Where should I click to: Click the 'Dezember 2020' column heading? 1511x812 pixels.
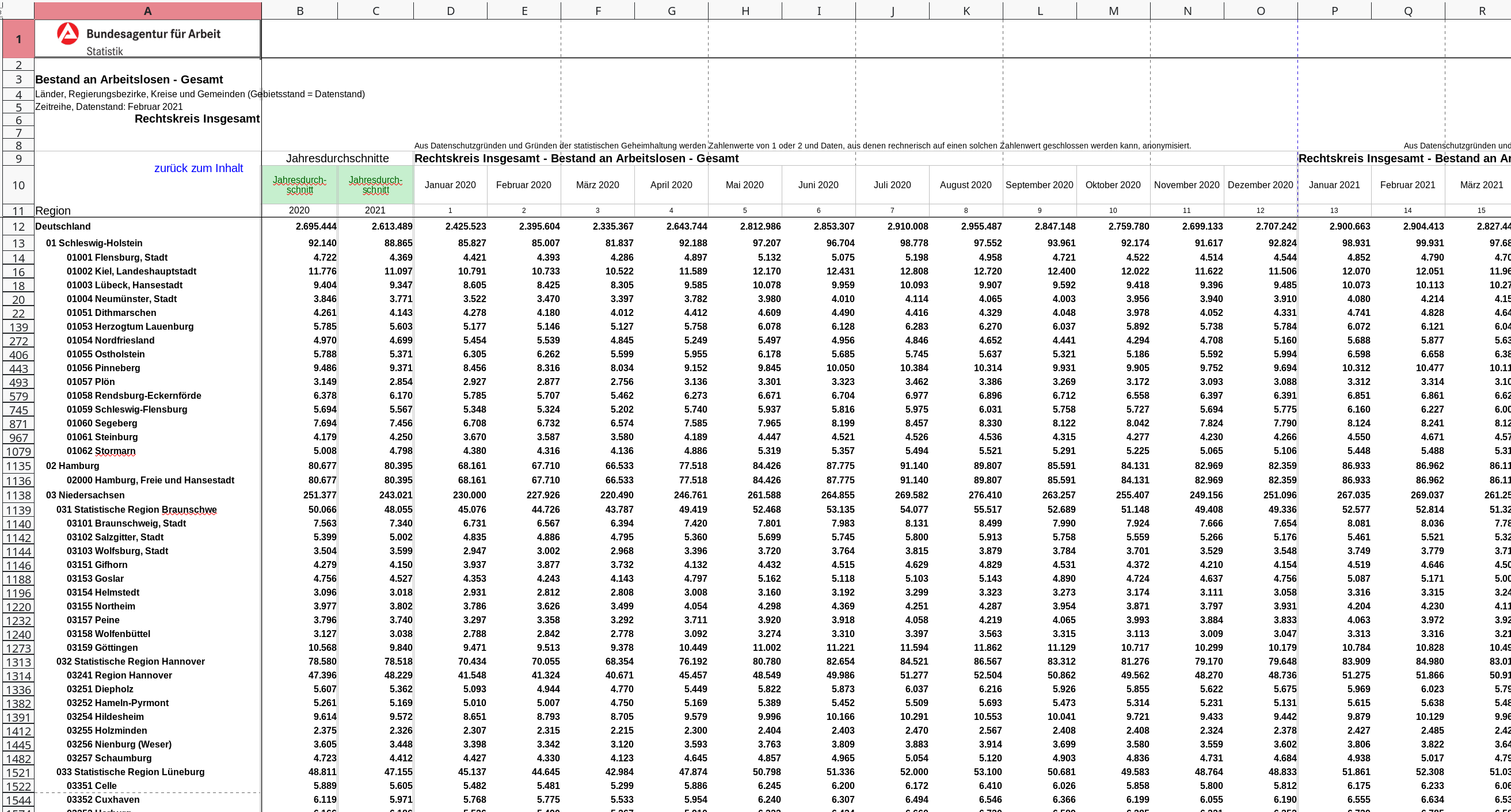[x=1260, y=185]
